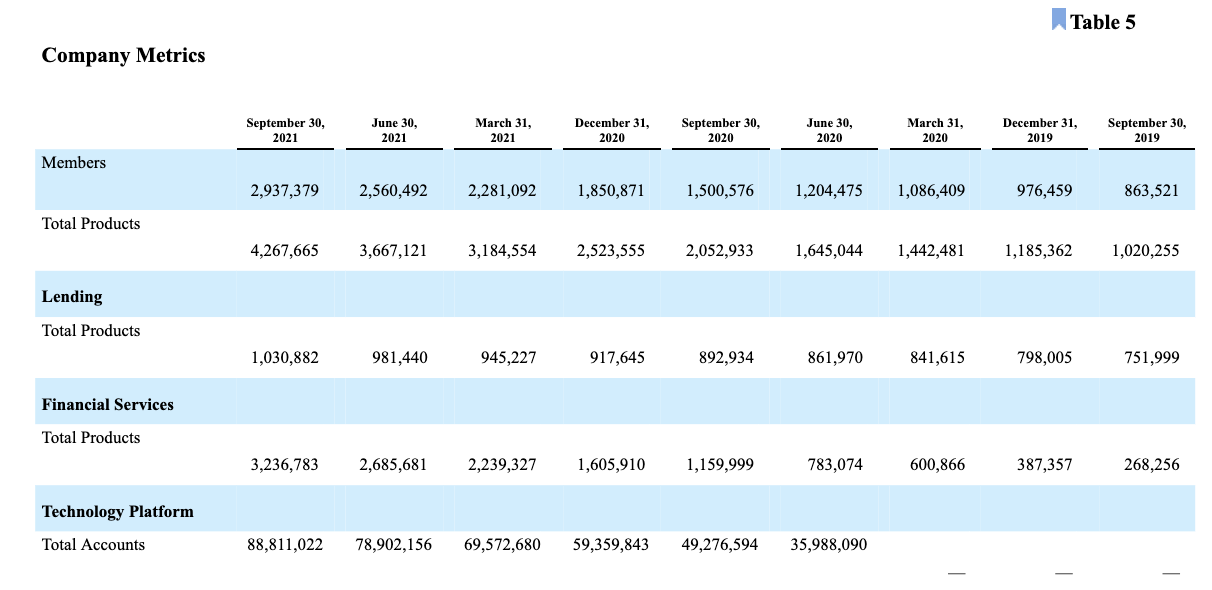Click Members value 863,521
The width and height of the screenshot is (1212, 590).
click(1152, 191)
